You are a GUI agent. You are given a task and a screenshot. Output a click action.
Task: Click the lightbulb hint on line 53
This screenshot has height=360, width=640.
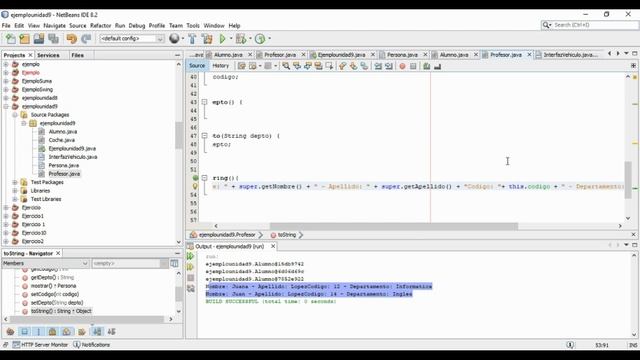(195, 187)
